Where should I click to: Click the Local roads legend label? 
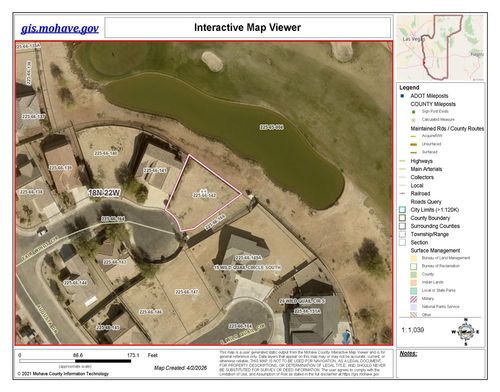pos(417,185)
